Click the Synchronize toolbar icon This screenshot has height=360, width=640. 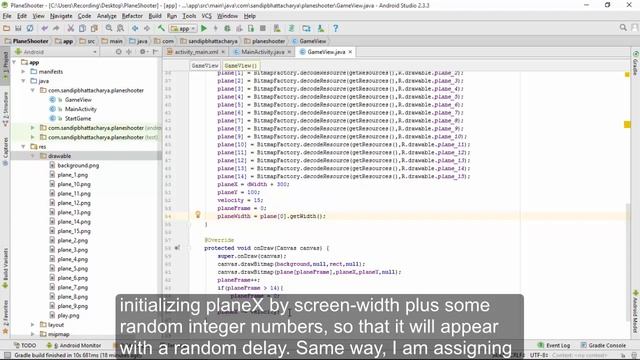click(x=30, y=28)
